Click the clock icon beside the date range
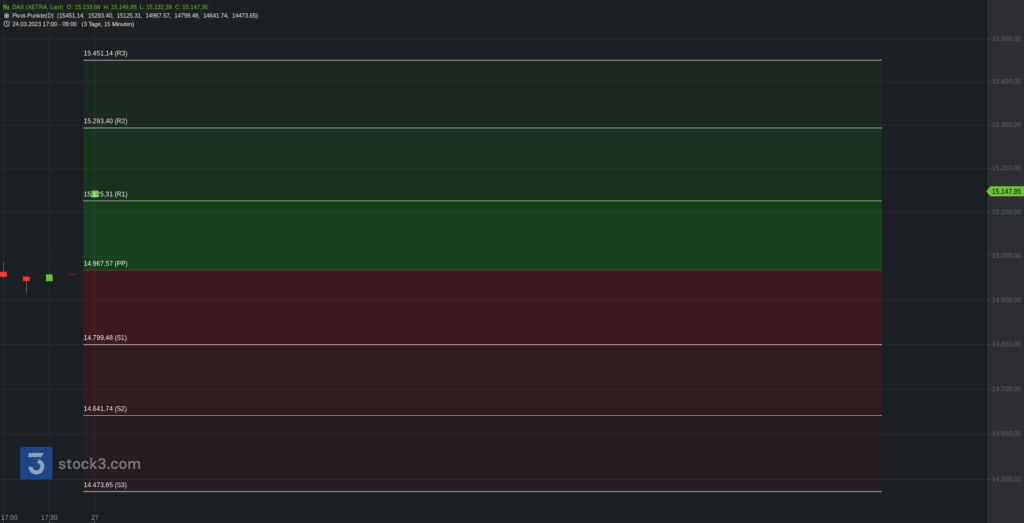The image size is (1024, 523). pos(6,24)
